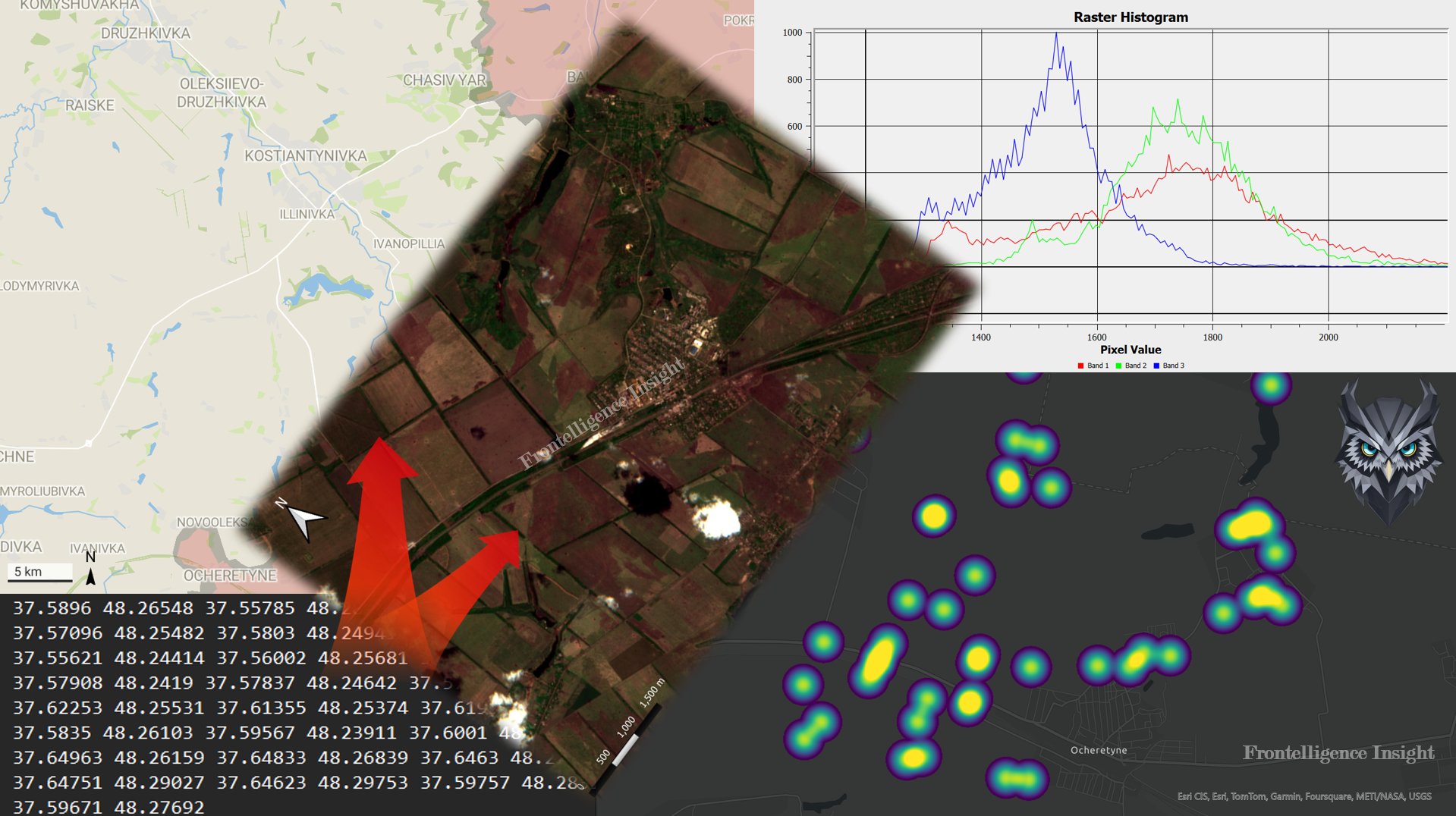This screenshot has height=816, width=1456.
Task: Select the red Band 1 legend swatch
Action: click(x=1080, y=366)
